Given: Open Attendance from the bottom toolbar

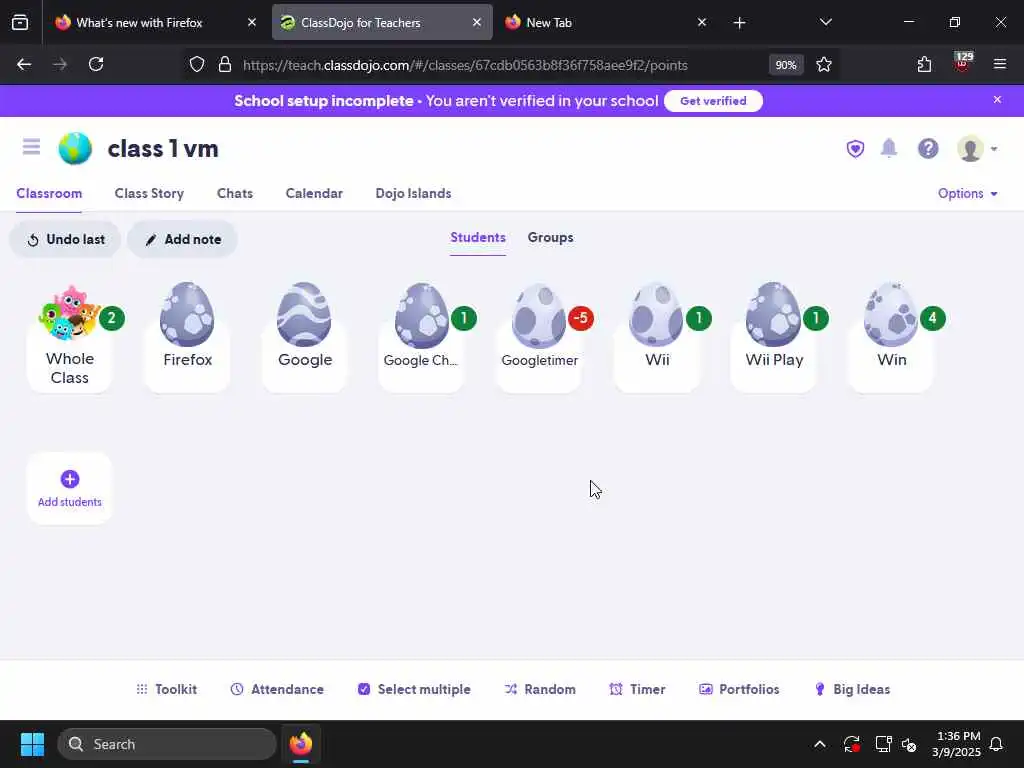Looking at the screenshot, I should coord(277,690).
